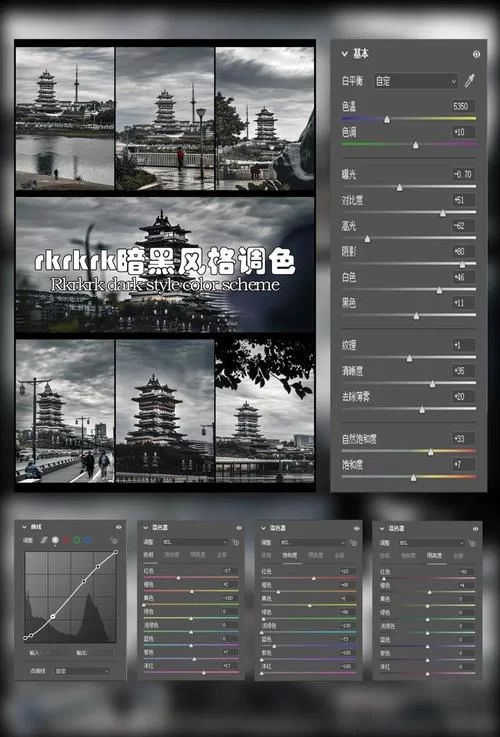Click the 对比度 value field +51
Screen dimensions: 500x737
click(x=463, y=200)
